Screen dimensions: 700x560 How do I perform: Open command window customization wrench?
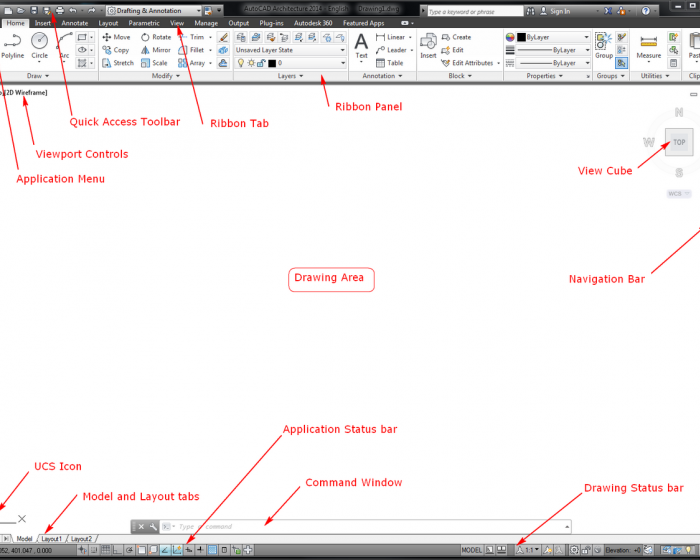tap(153, 527)
